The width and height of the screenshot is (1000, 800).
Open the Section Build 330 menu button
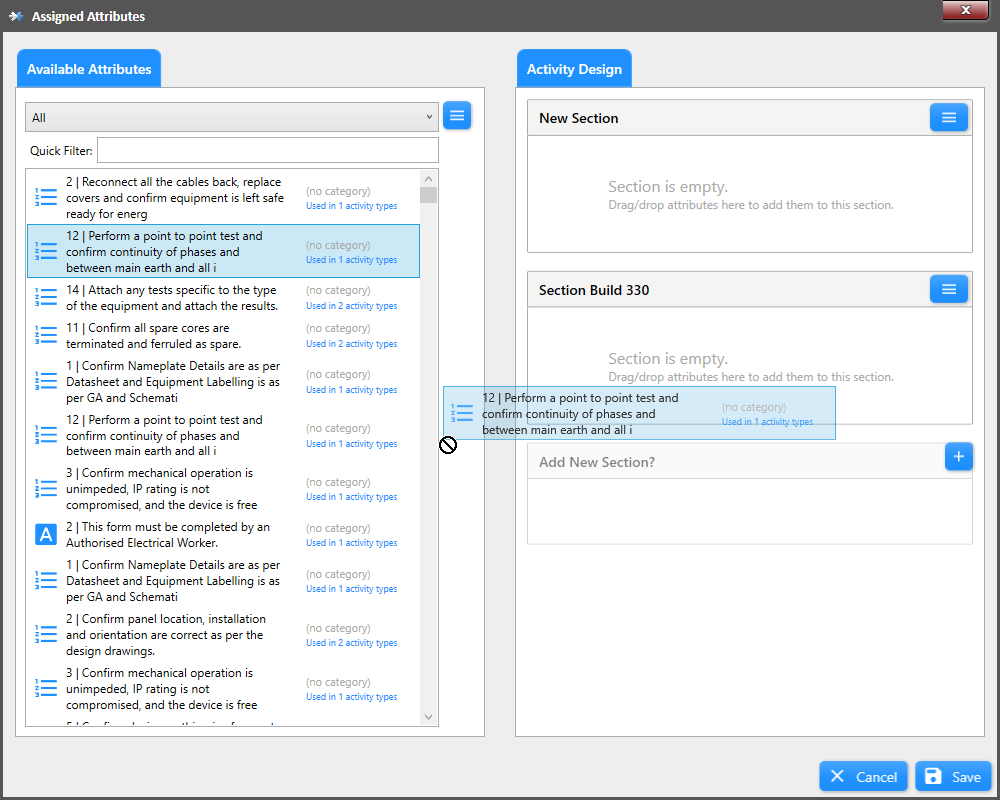[948, 290]
